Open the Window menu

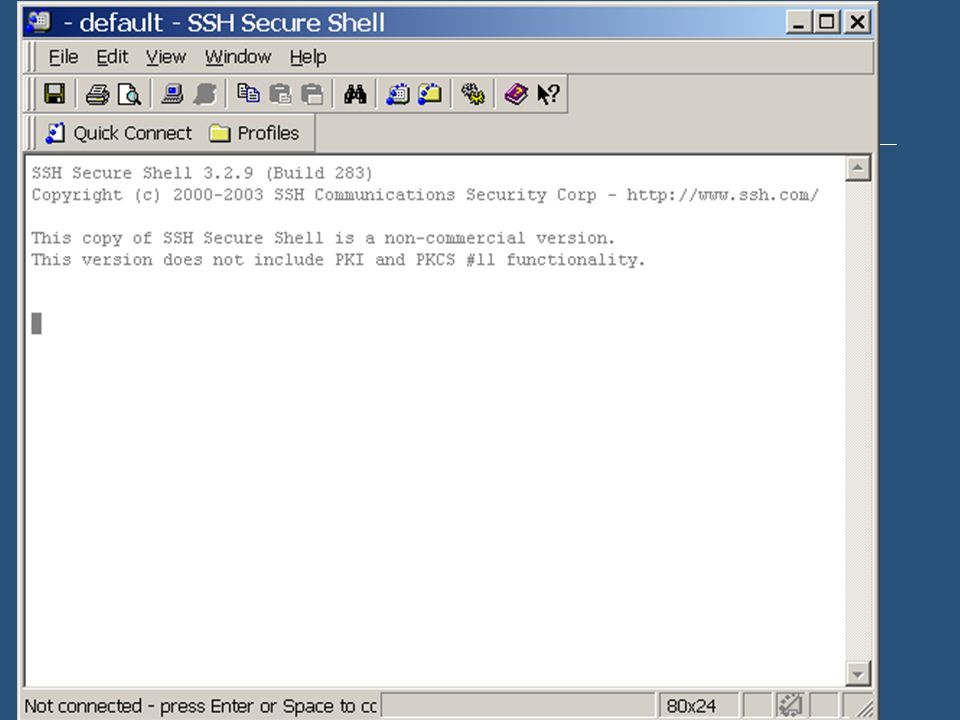click(x=238, y=57)
